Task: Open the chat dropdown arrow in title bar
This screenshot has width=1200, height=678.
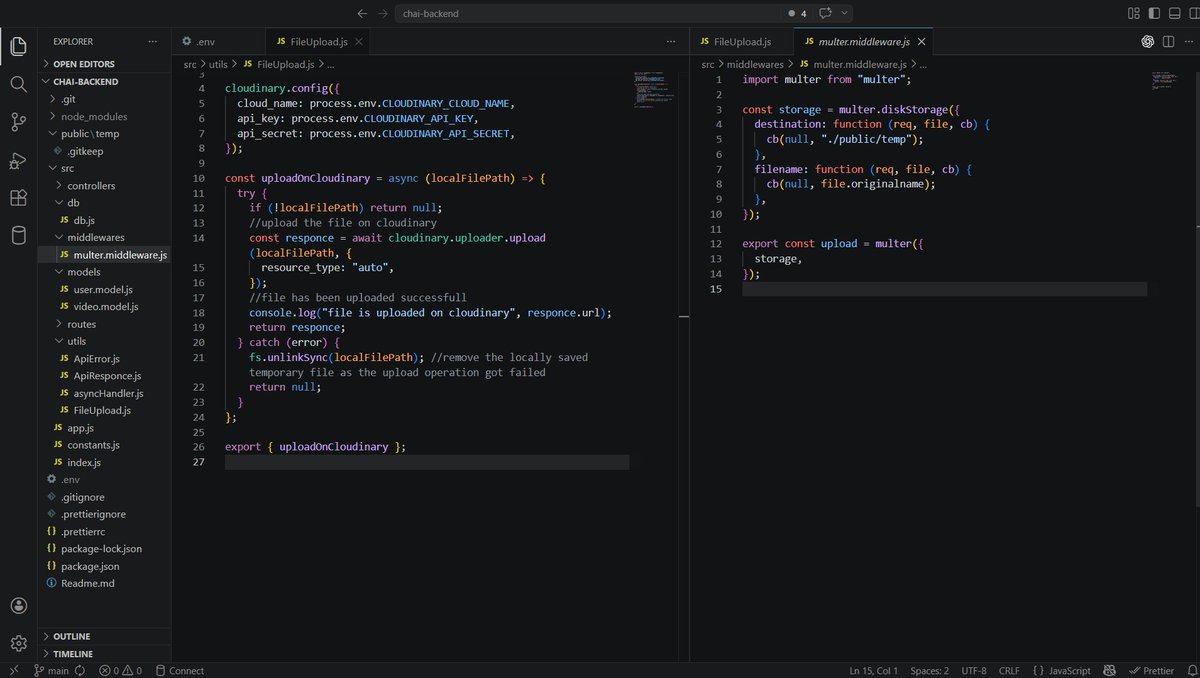Action: click(x=846, y=13)
